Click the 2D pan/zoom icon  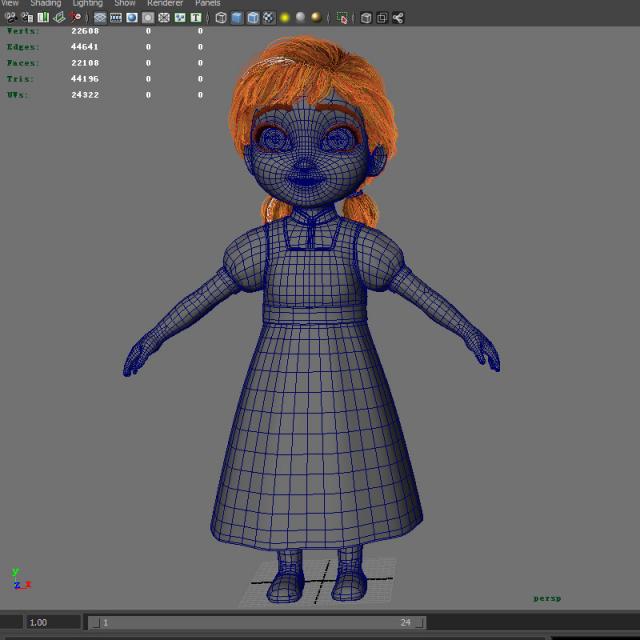pos(76,17)
